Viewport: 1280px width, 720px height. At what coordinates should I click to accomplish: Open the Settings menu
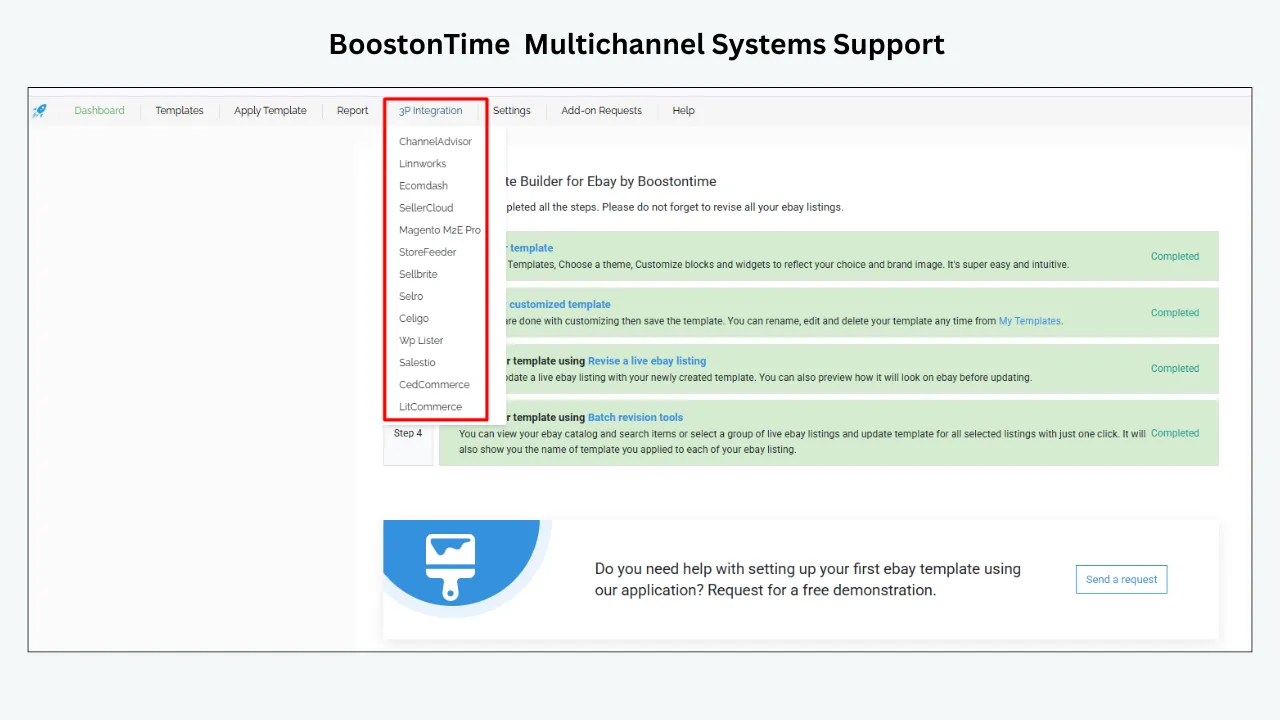click(512, 111)
